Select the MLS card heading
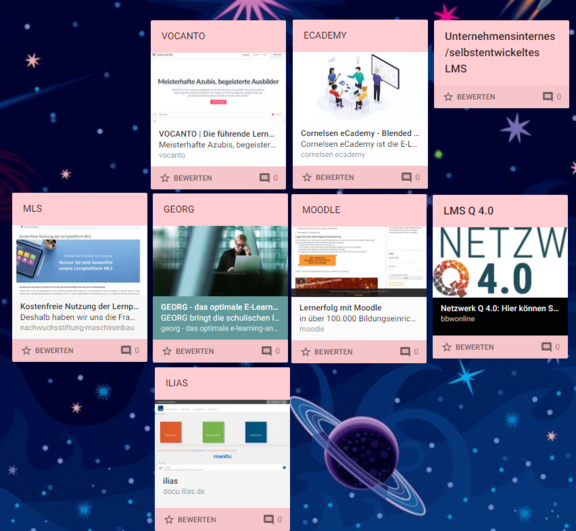 click(x=33, y=209)
